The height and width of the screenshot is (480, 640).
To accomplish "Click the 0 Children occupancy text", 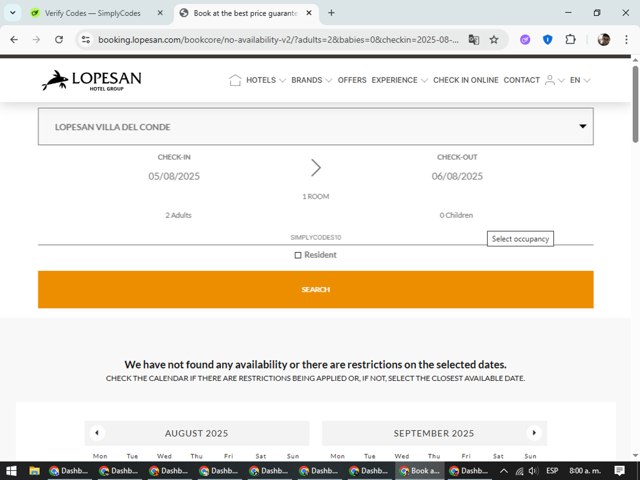I will click(x=456, y=215).
